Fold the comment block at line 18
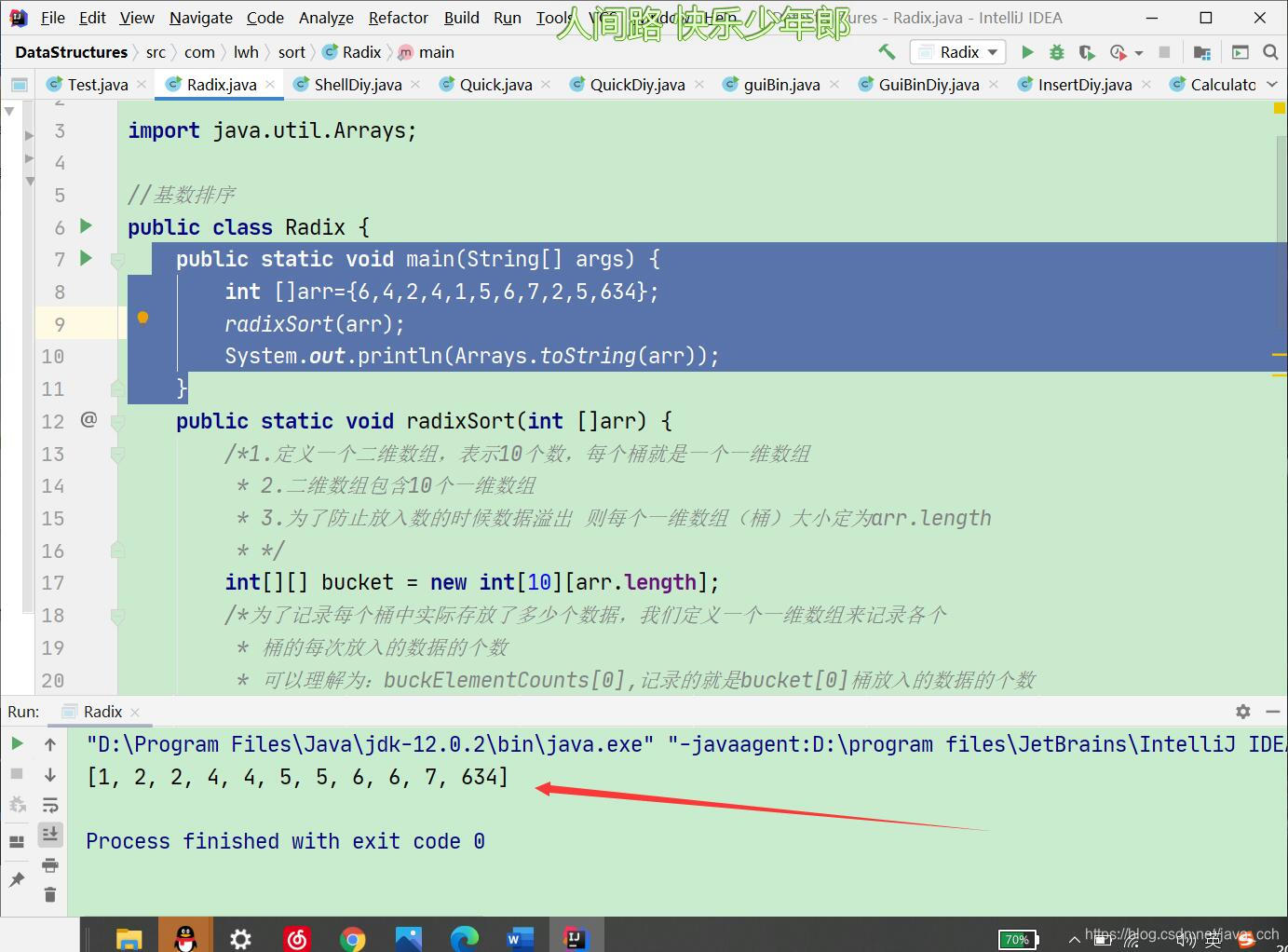Viewport: 1288px width, 952px height. (117, 616)
